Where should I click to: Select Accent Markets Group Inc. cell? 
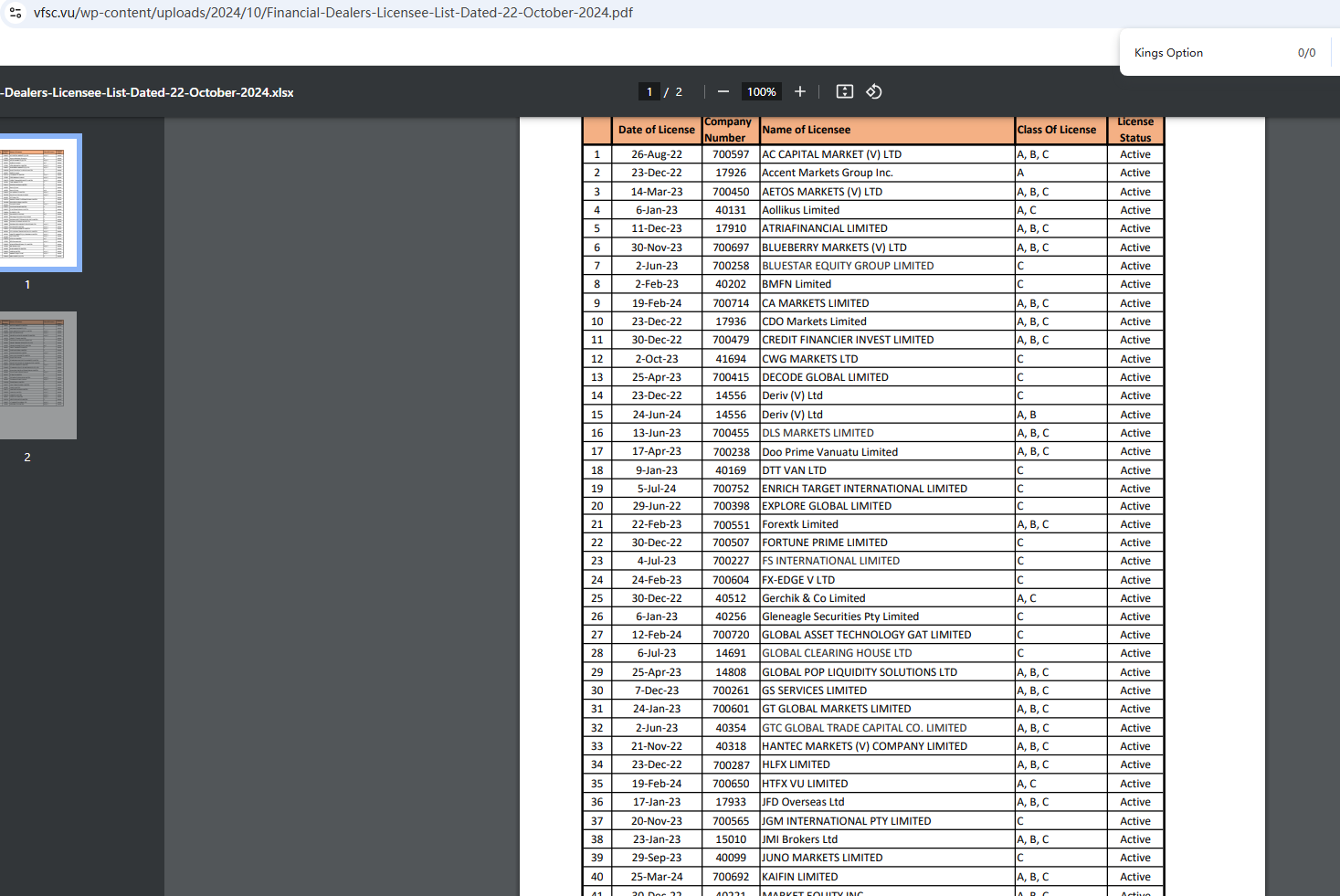click(x=888, y=173)
